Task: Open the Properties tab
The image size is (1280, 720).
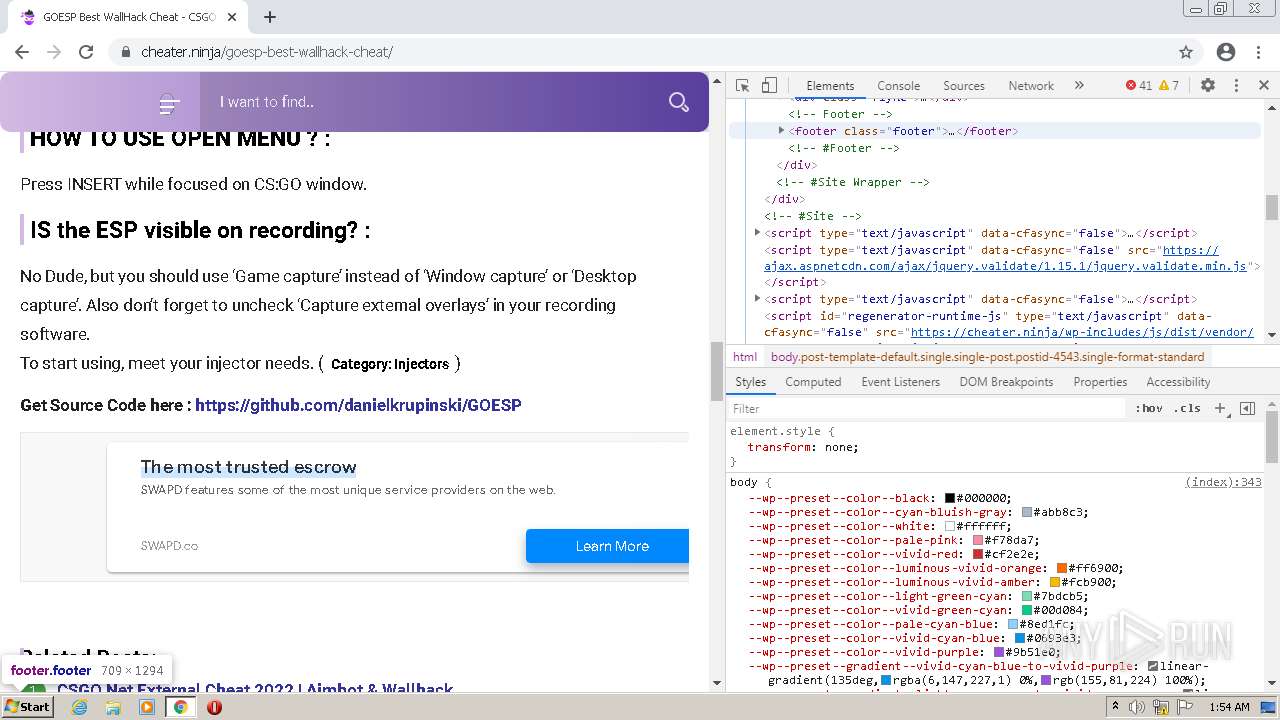Action: [x=1100, y=382]
